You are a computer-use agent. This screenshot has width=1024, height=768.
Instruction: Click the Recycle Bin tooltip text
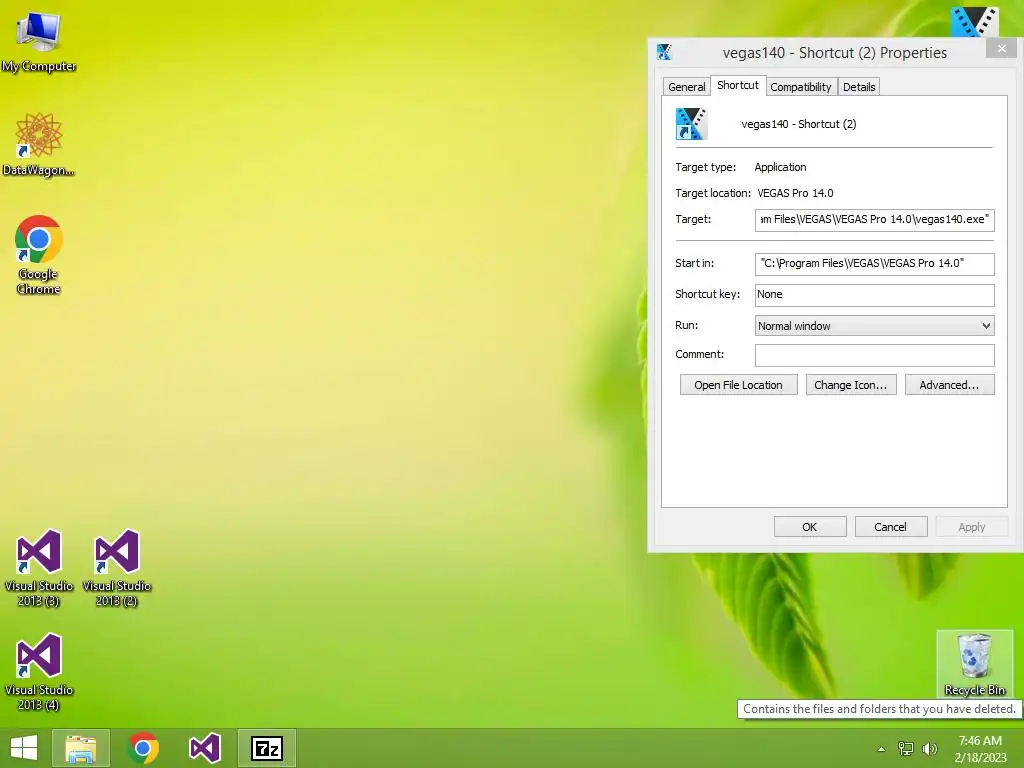coord(879,709)
